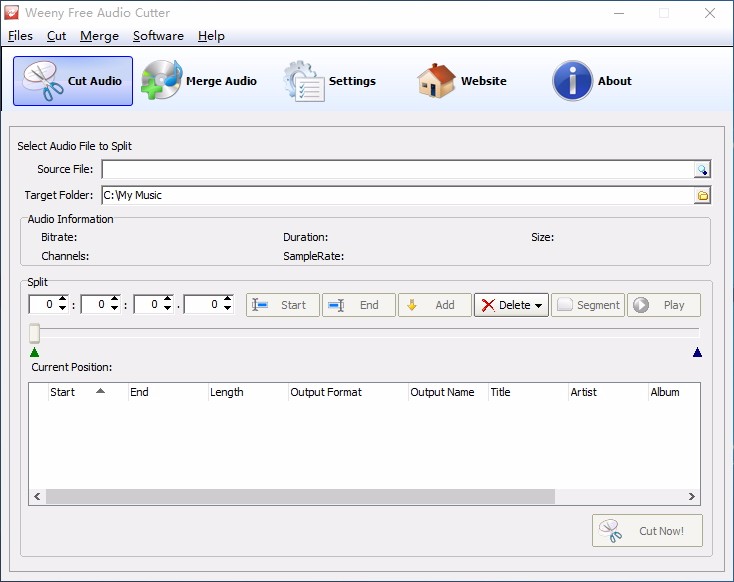
Task: Play the audio preview
Action: [664, 305]
